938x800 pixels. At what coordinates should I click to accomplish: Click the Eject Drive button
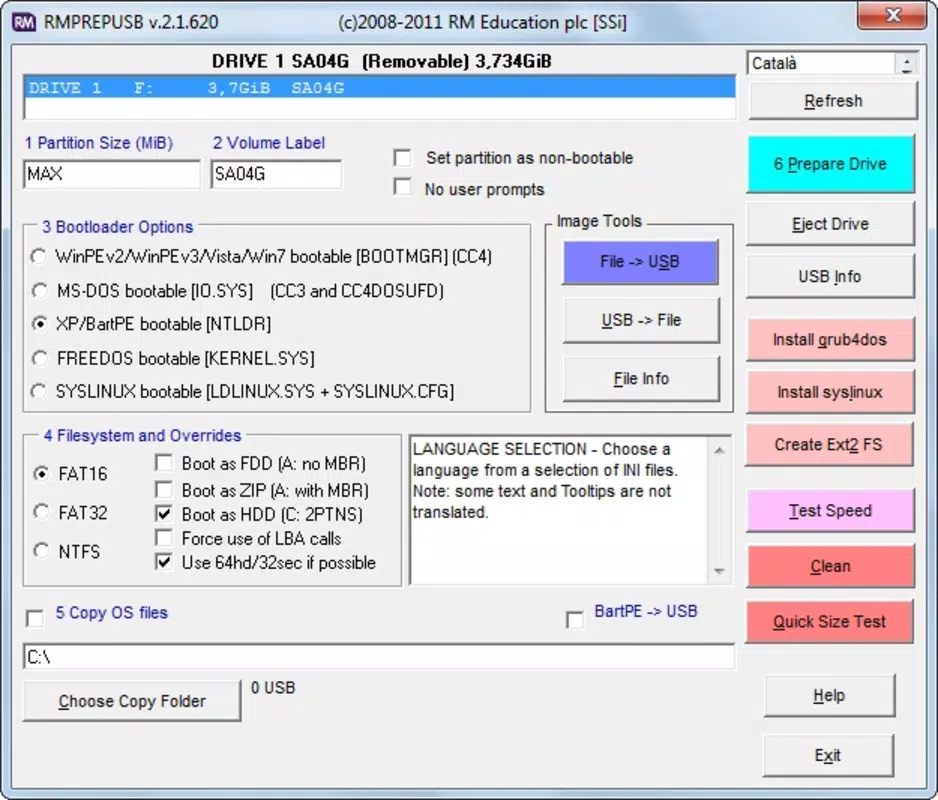(x=830, y=224)
